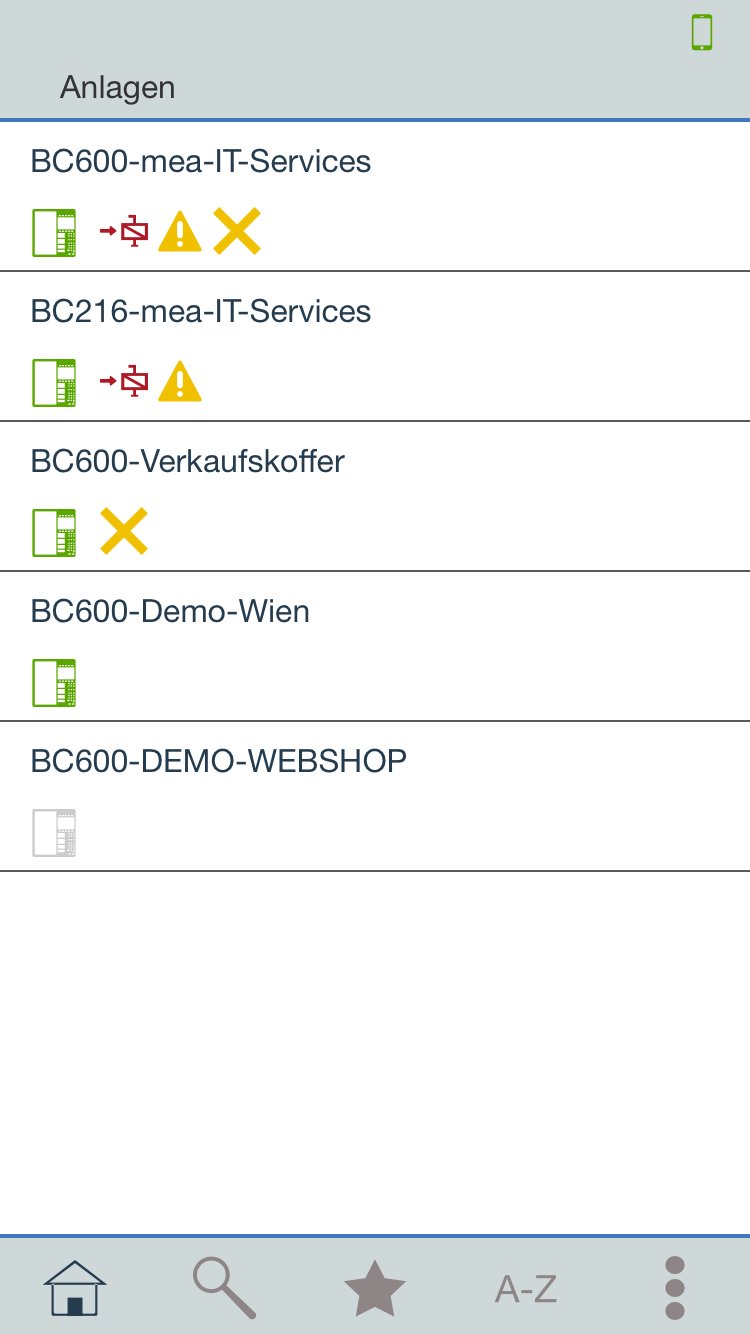
Task: Open the favorites star tab
Action: 375,1288
